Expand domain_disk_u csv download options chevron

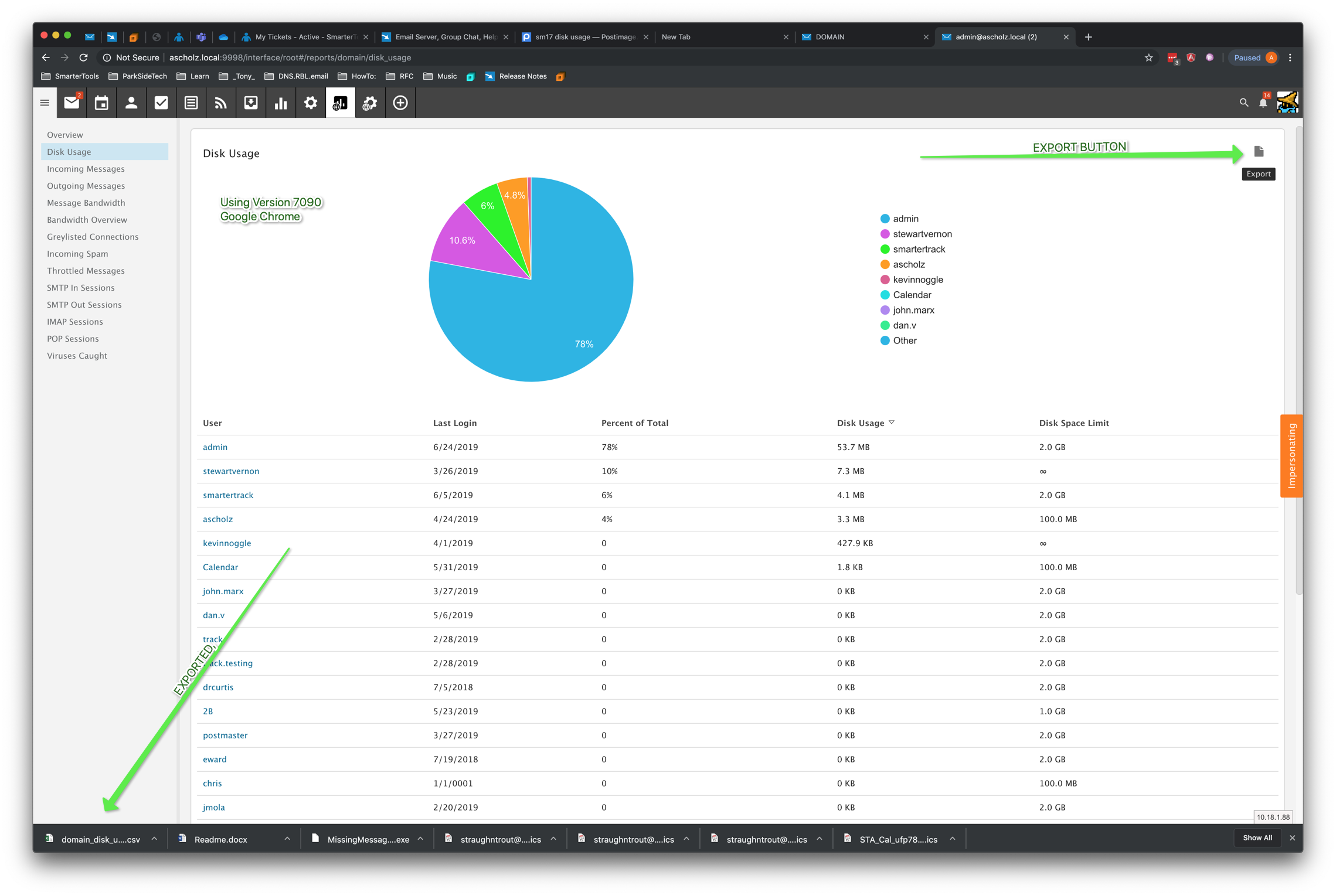[x=154, y=839]
